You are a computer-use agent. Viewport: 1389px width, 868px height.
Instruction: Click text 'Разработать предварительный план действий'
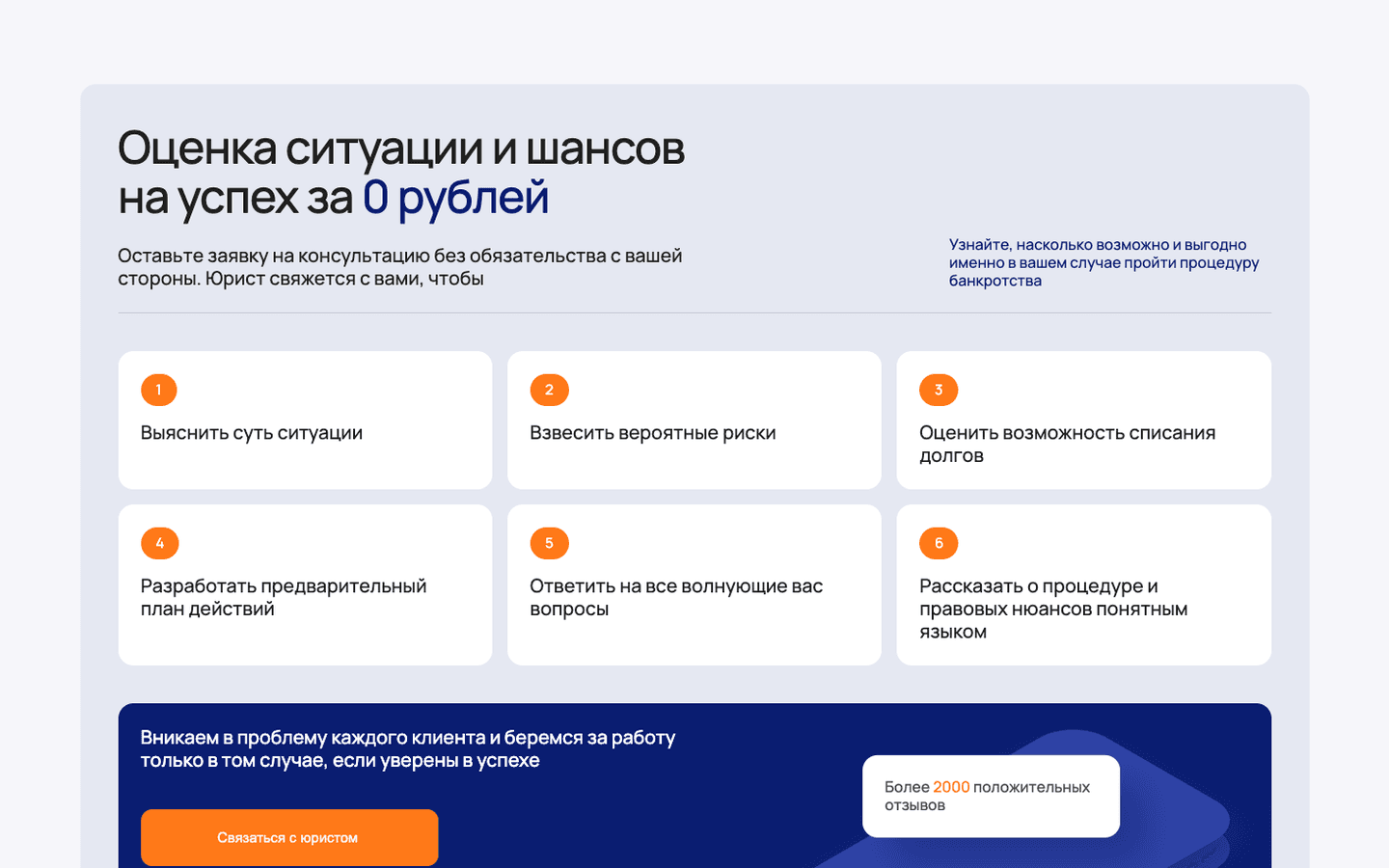[x=284, y=598]
